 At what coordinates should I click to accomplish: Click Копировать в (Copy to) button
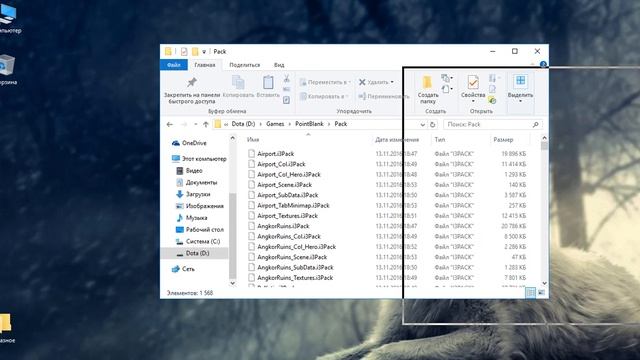click(324, 96)
